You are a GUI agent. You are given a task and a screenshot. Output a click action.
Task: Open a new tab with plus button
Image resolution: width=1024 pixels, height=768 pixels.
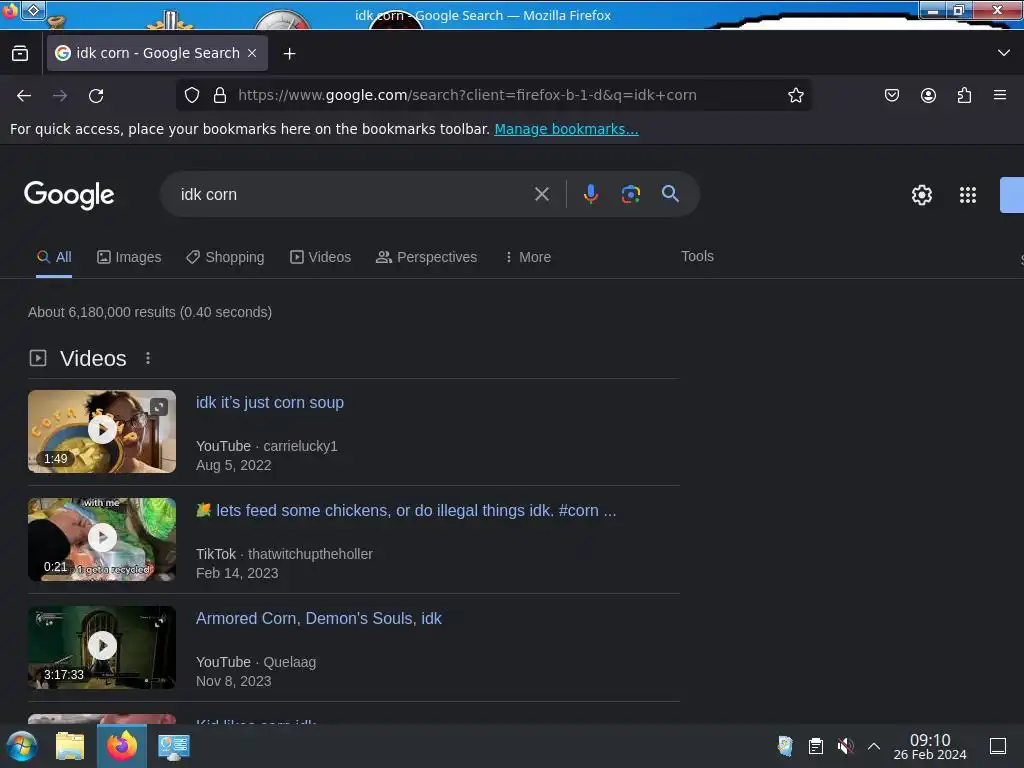[x=289, y=54]
